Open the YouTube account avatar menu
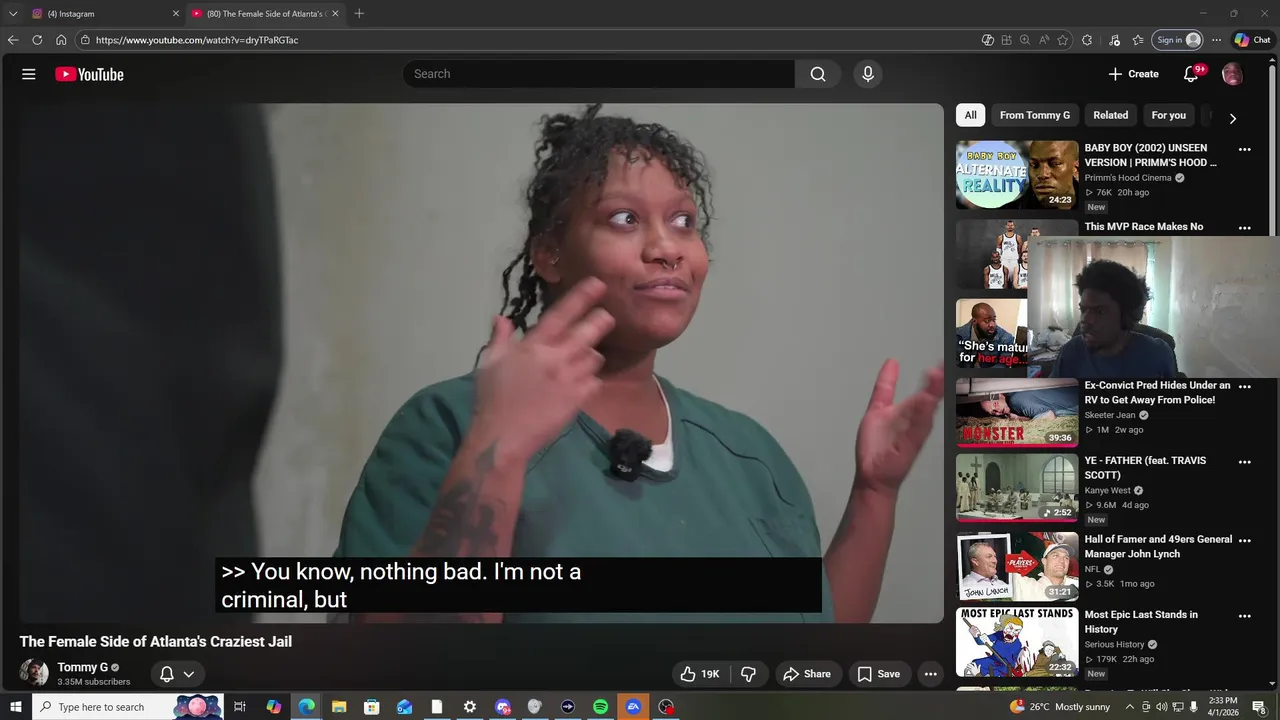The image size is (1280, 720). 1232,74
